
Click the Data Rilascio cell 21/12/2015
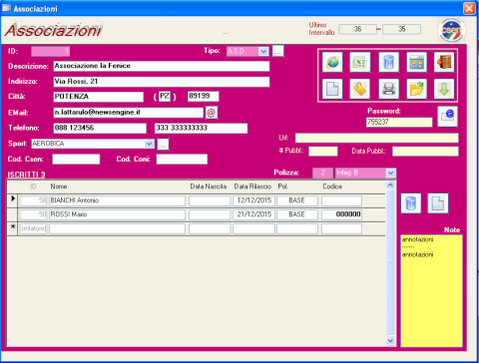[254, 215]
